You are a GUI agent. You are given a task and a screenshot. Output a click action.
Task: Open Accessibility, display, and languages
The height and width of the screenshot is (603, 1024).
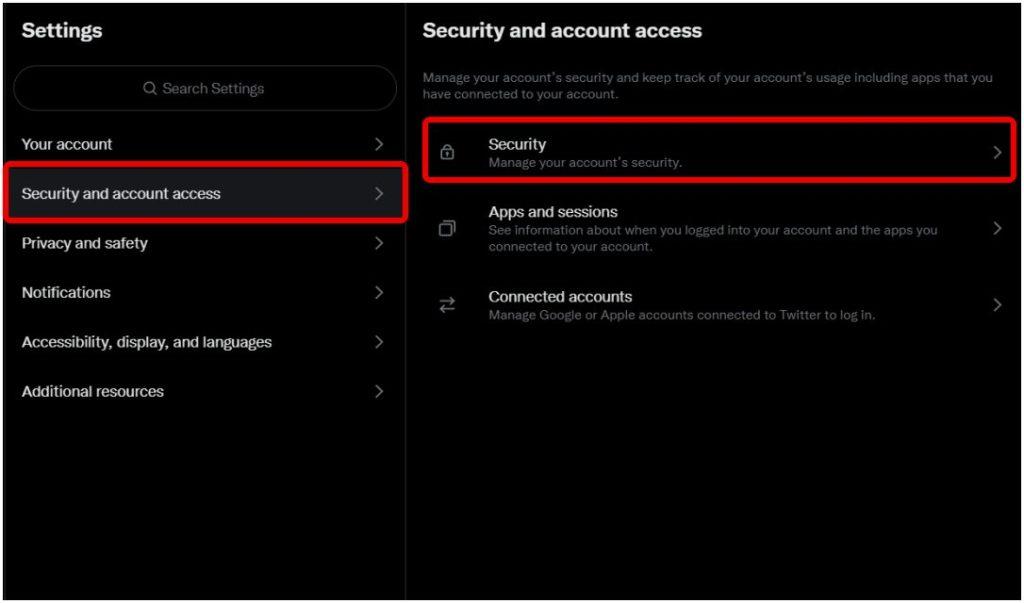204,342
